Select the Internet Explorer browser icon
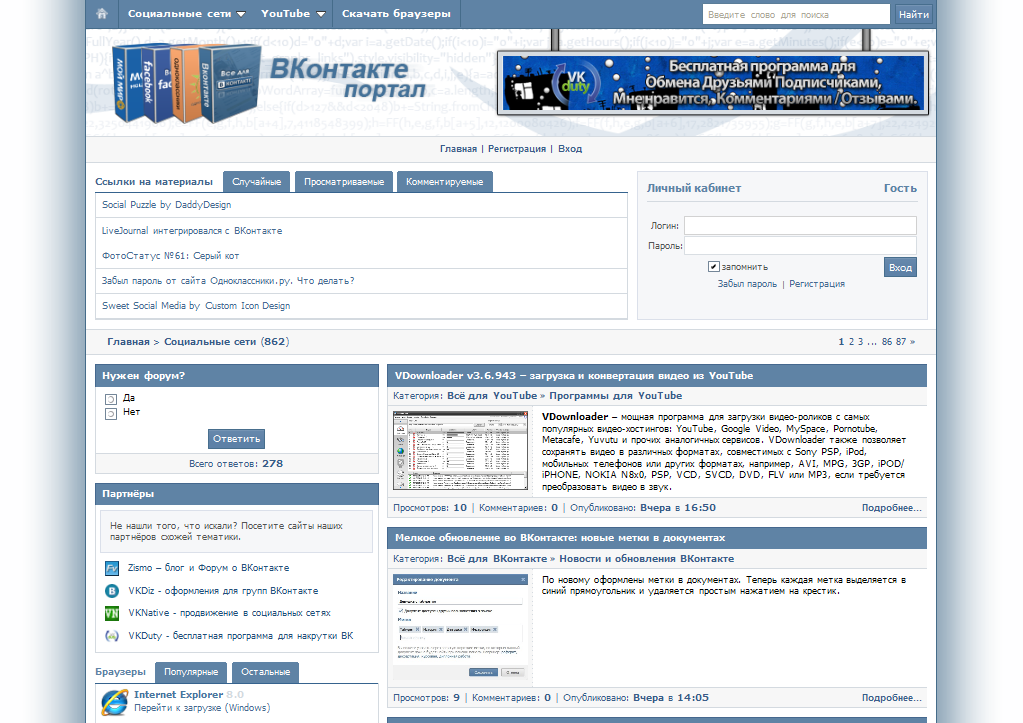Screen dimensions: 1023x723 (x=114, y=702)
